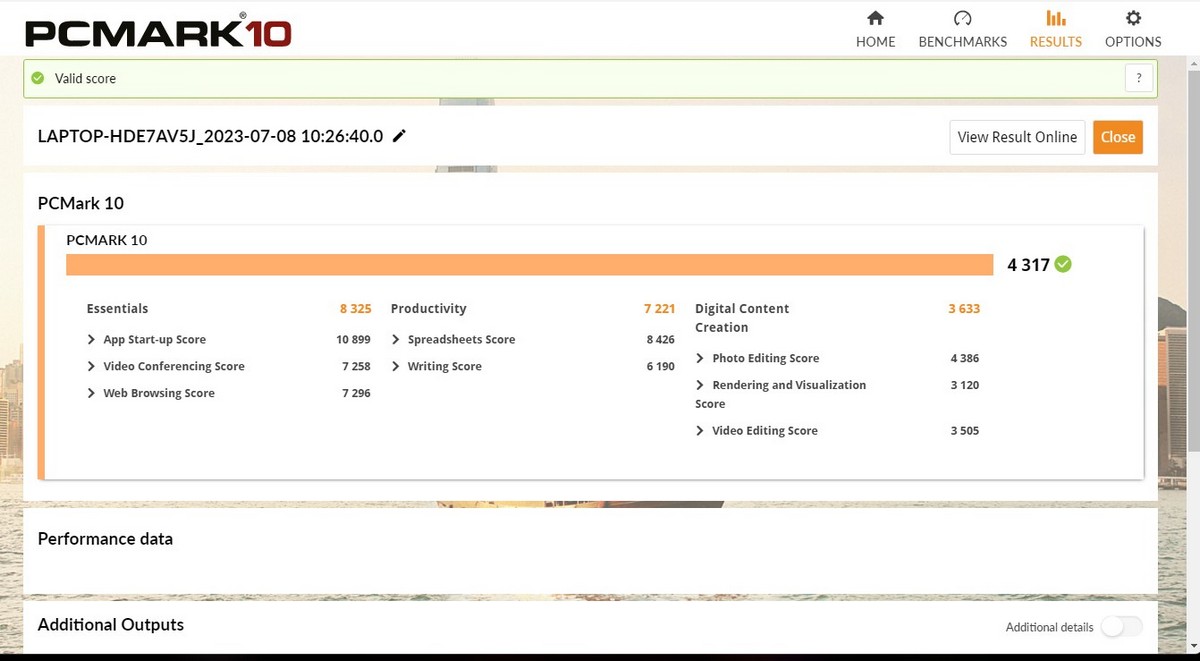
Task: Click the Web Browsing value 7 296
Action: (x=356, y=394)
